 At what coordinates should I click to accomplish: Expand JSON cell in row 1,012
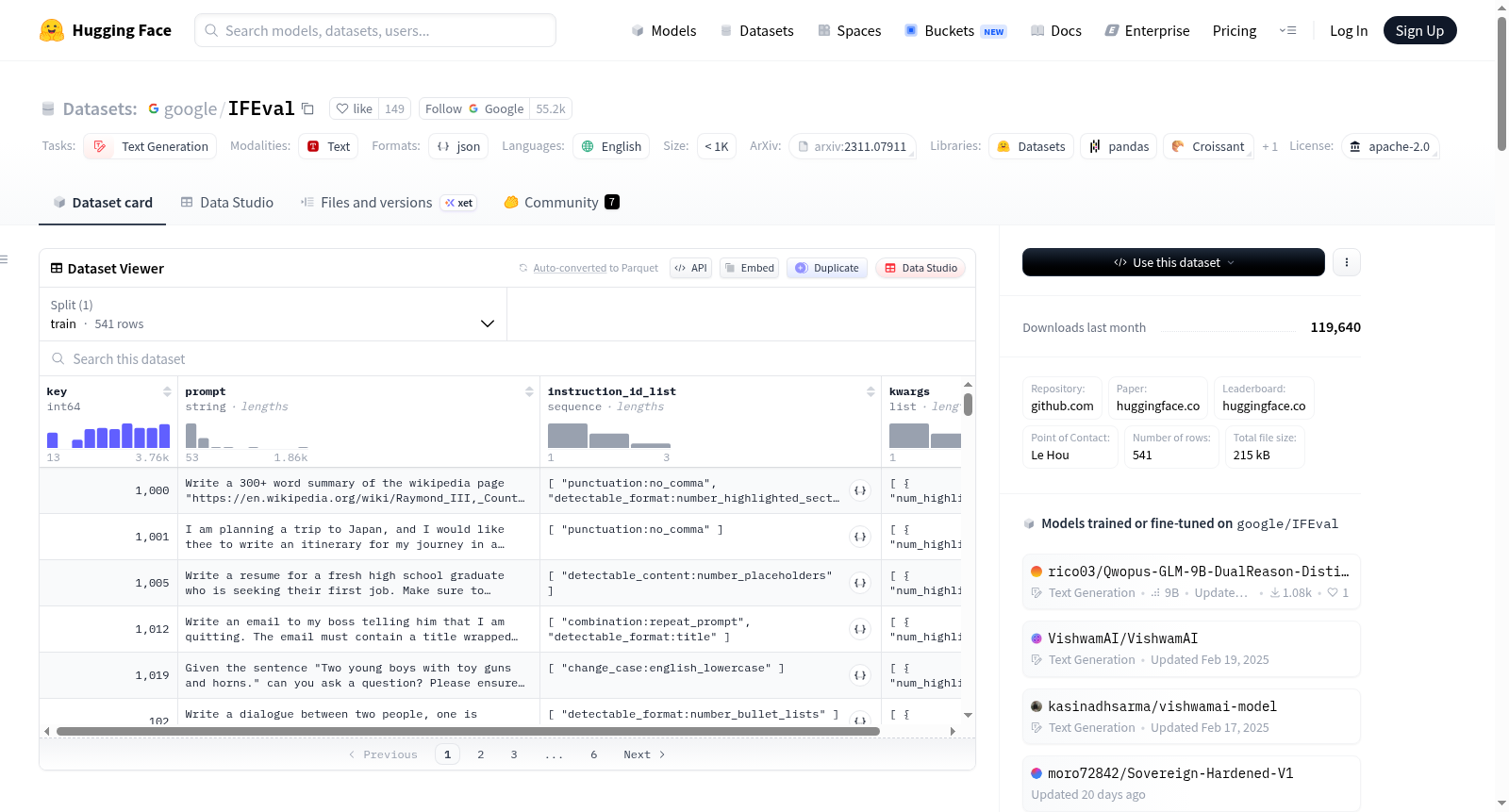tap(860, 629)
